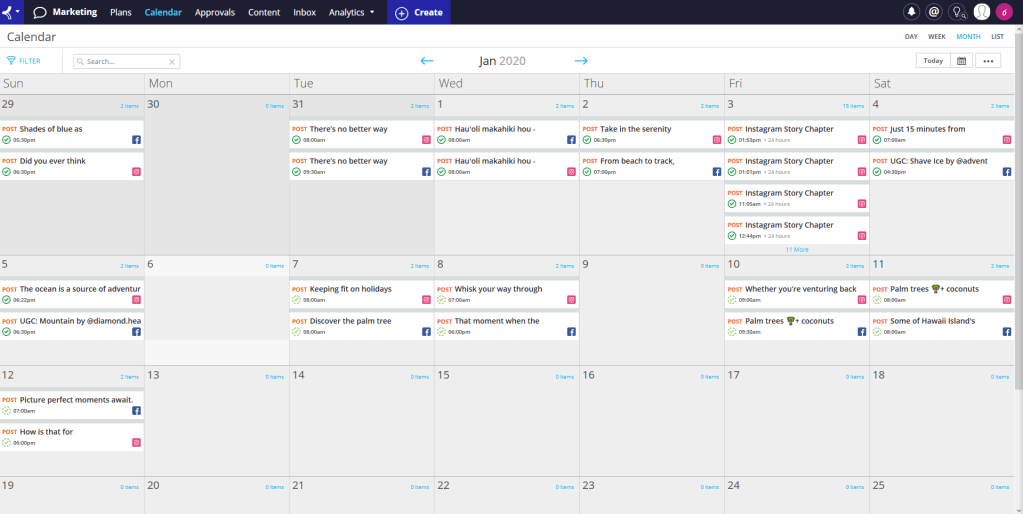Screen dimensions: 1023x514
Task: Open the date picker calendar icon
Action: (x=961, y=61)
